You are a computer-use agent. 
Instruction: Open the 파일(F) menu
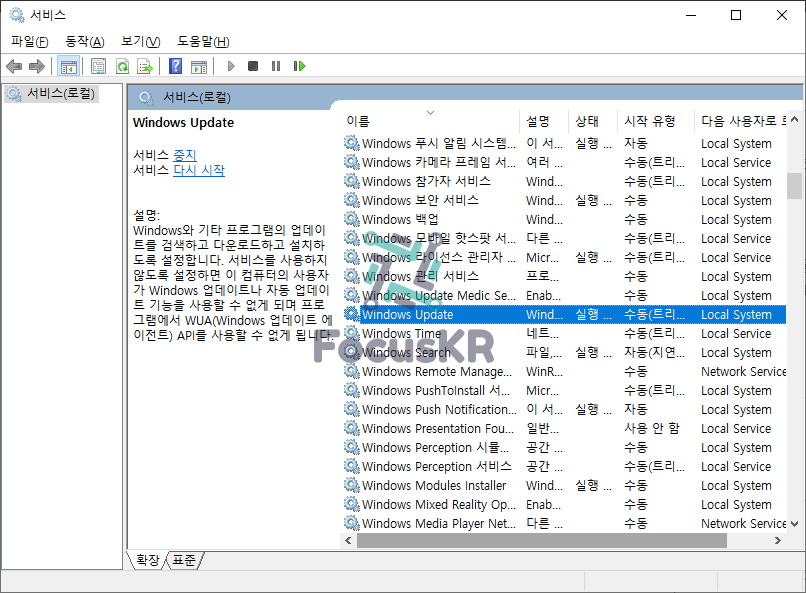[30, 42]
